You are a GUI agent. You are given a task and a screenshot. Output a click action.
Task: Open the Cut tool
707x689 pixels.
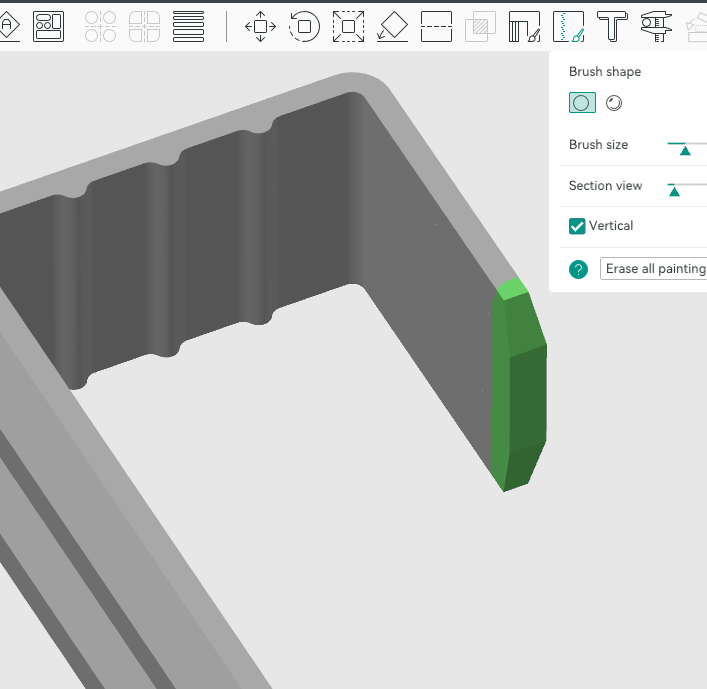[x=436, y=26]
